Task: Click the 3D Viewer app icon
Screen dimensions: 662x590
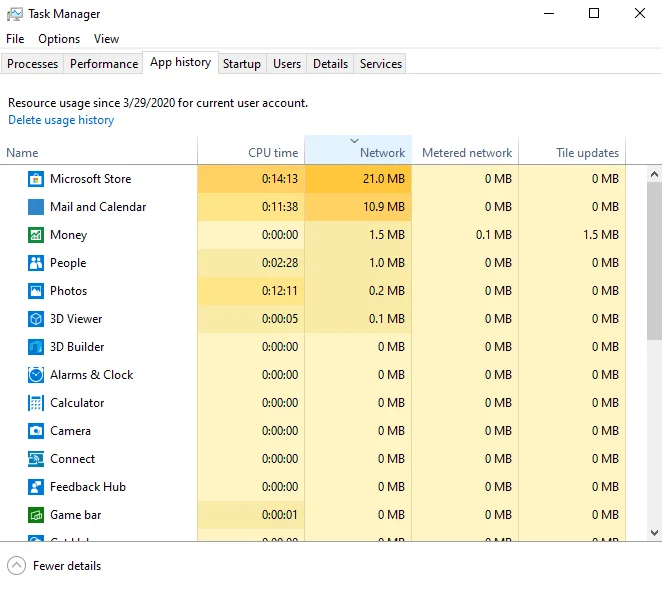Action: point(36,319)
